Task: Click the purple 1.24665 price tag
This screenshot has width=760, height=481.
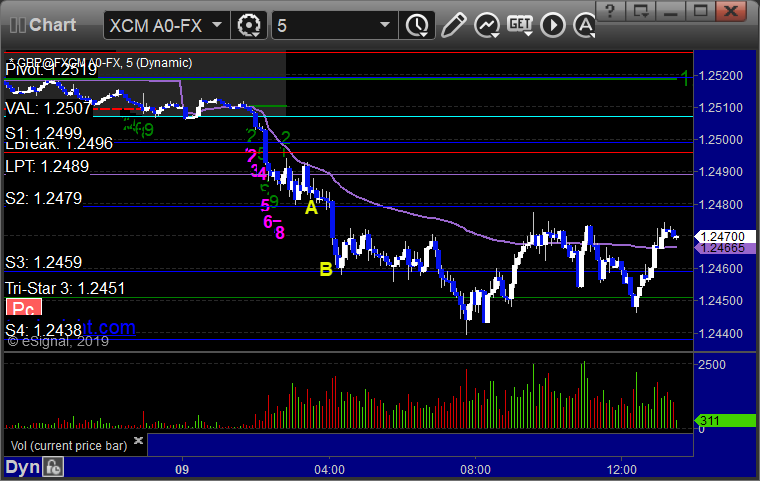Action: point(724,248)
